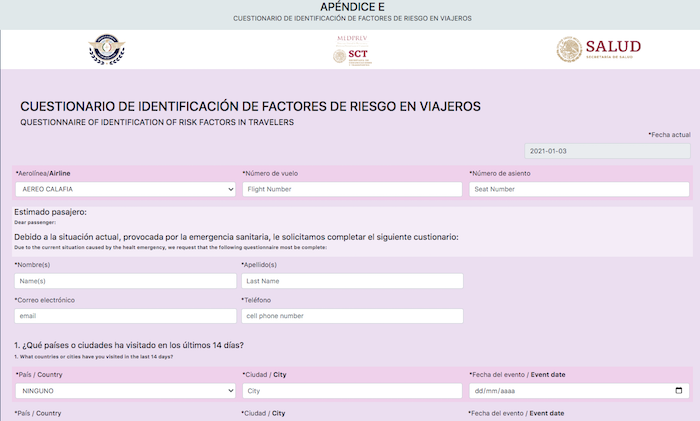Viewport: 700px width, 421px height.
Task: Click the Name(s) text field
Action: click(125, 281)
